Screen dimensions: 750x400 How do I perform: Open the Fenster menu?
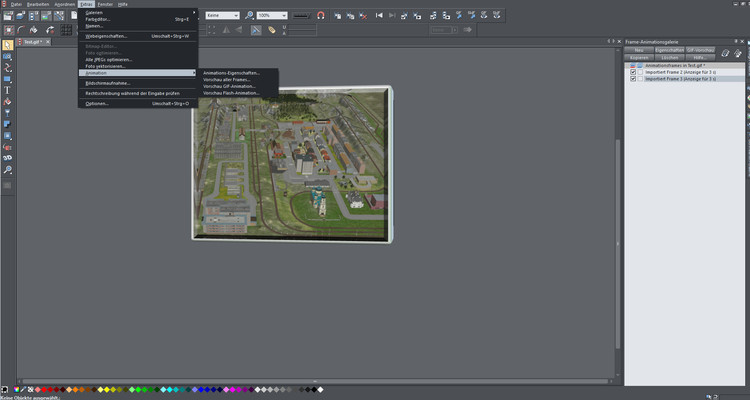pyautogui.click(x=105, y=4)
